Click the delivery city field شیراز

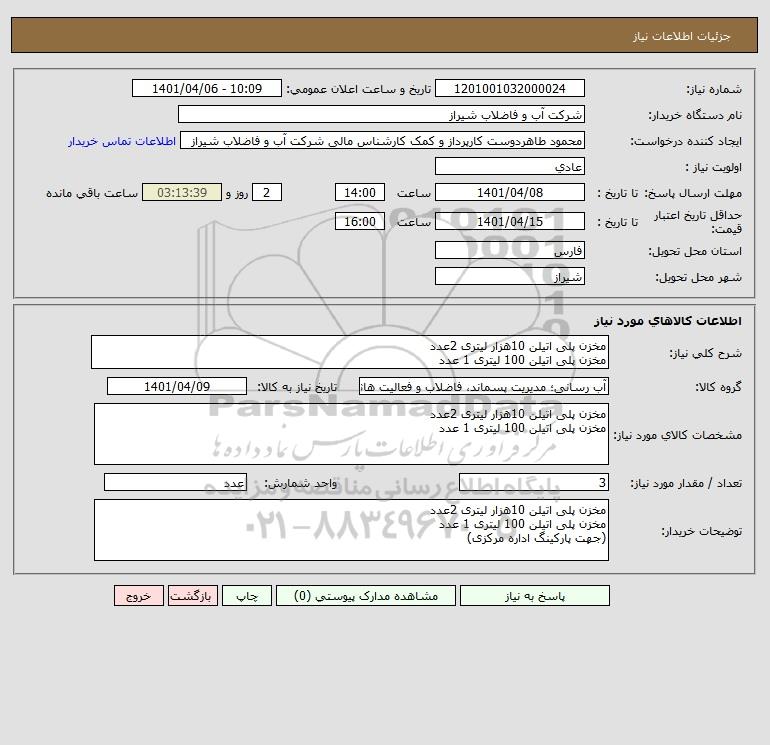510,276
